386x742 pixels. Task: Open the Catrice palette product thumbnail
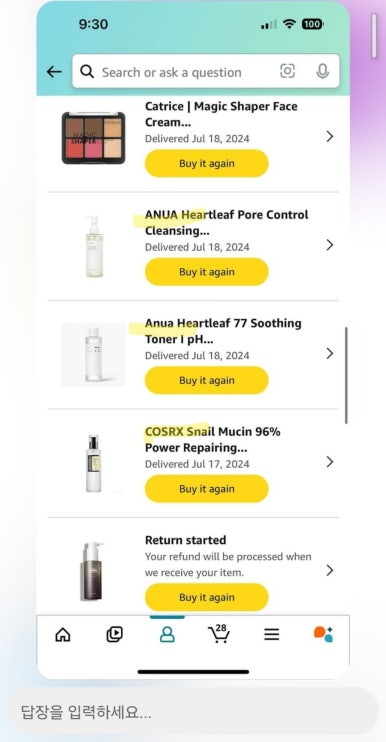coord(94,138)
